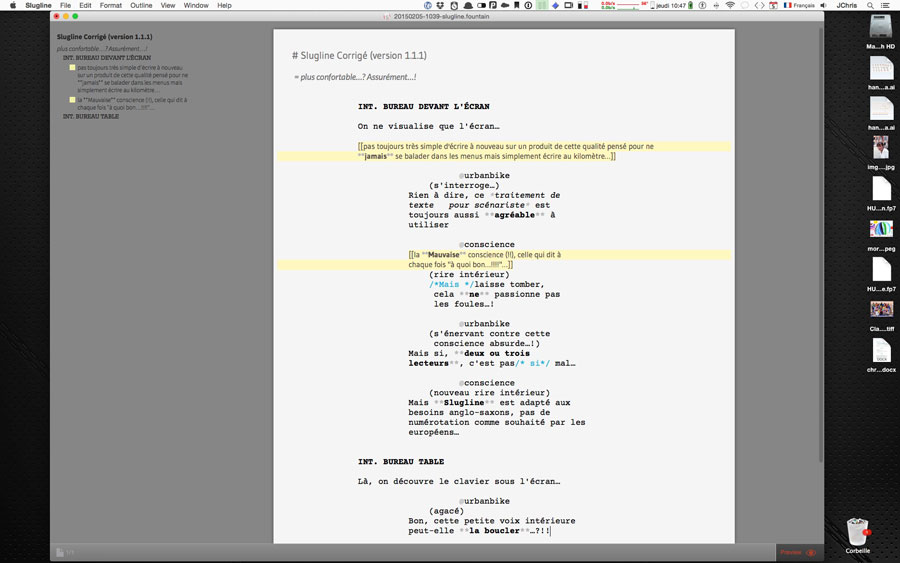Select 'INT. BUREAU TABLE' in outline sidebar
The image size is (900, 563).
pyautogui.click(x=91, y=117)
